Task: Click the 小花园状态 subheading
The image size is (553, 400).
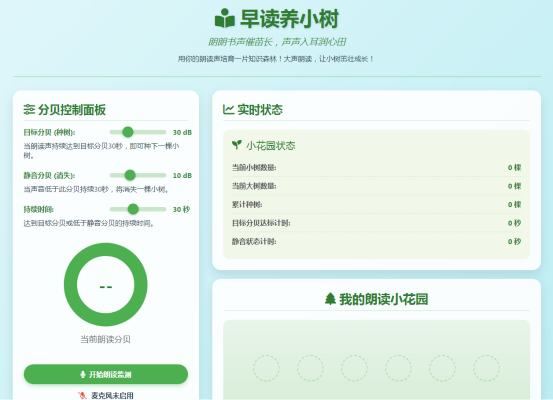Action: click(271, 146)
